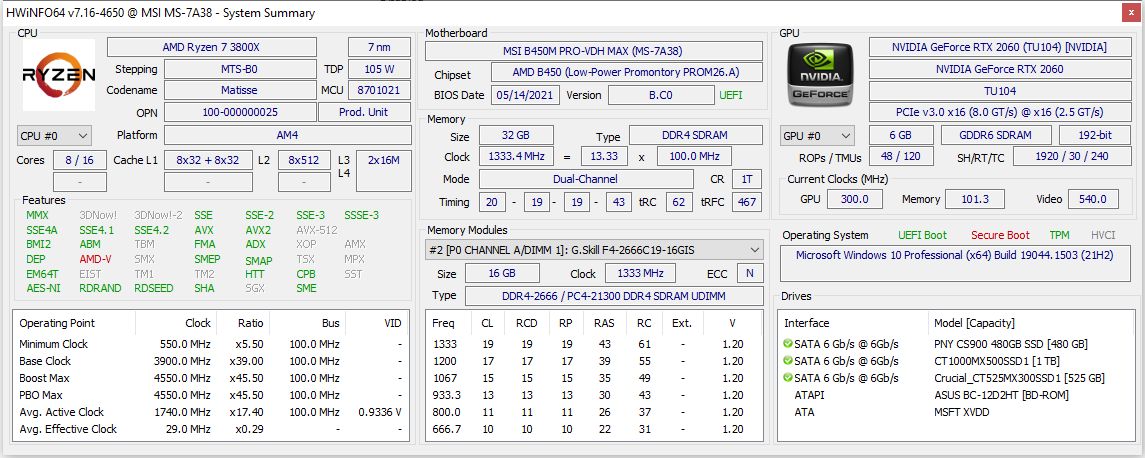Click the UEFI Boot status label

click(922, 235)
